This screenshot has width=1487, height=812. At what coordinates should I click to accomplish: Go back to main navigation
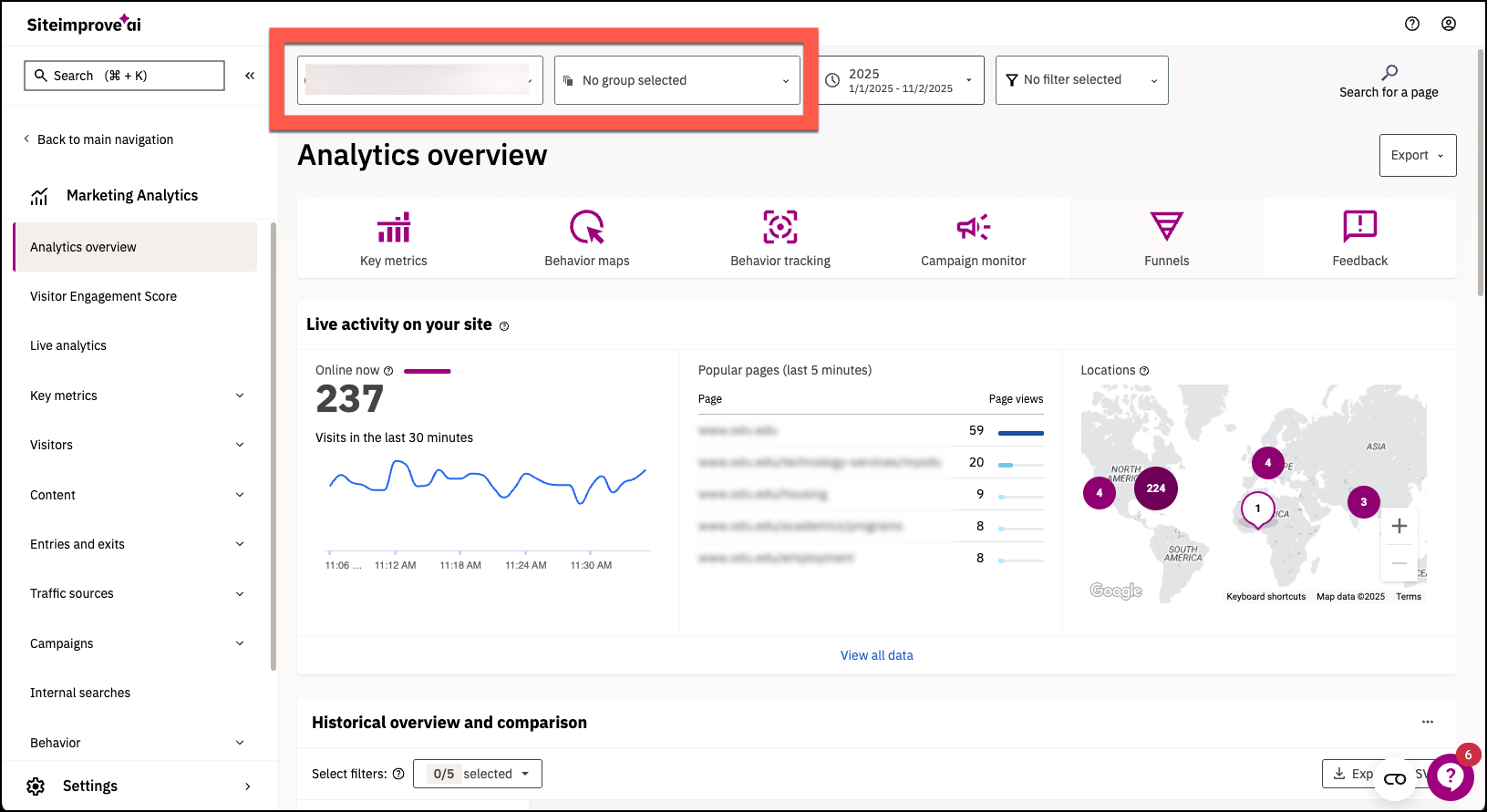click(98, 139)
